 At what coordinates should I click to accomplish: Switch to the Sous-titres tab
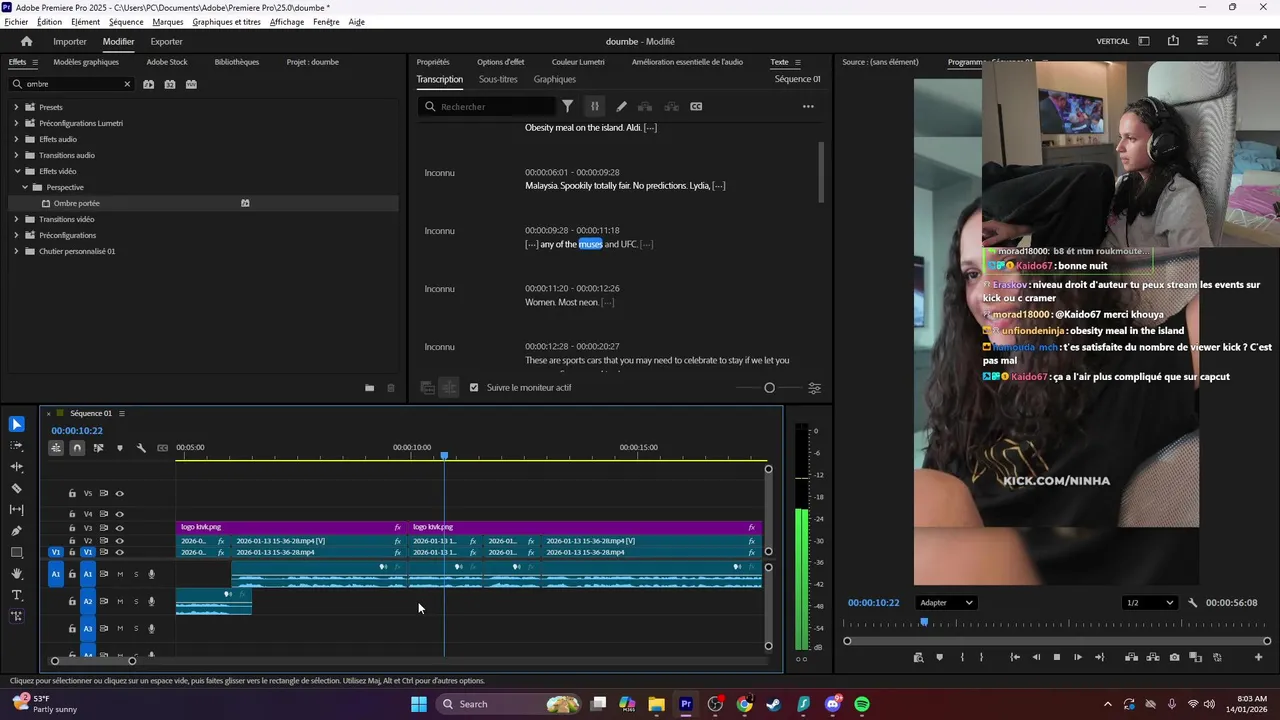pyautogui.click(x=498, y=79)
